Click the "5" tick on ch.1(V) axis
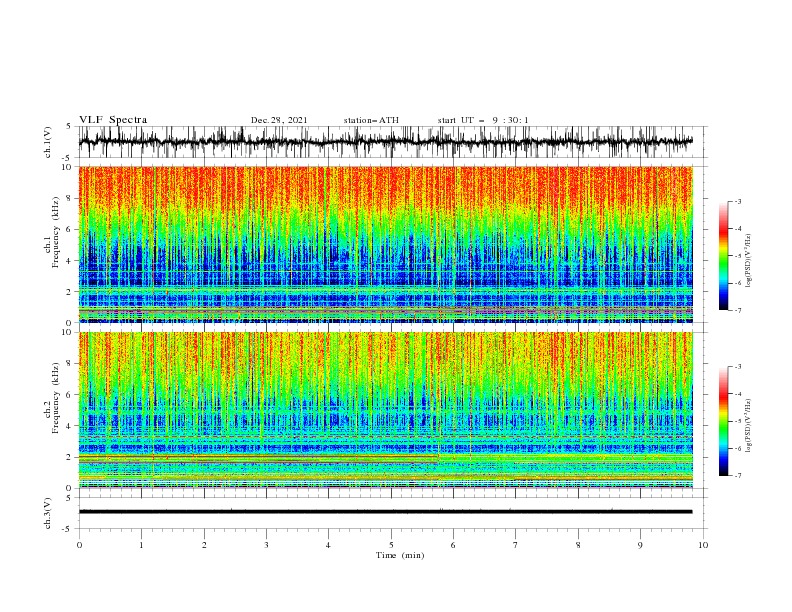Screen dimensions: 792x612 [69, 127]
